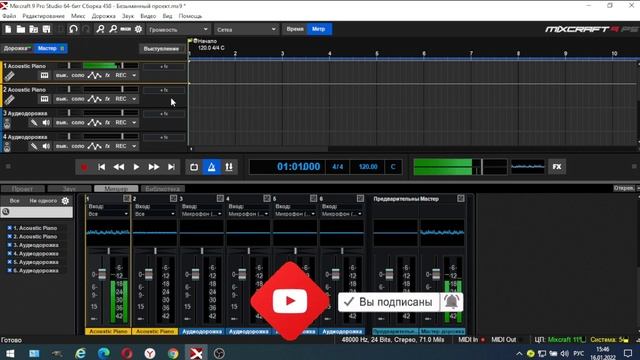
Task: Undo the last action
Action: point(73,29)
